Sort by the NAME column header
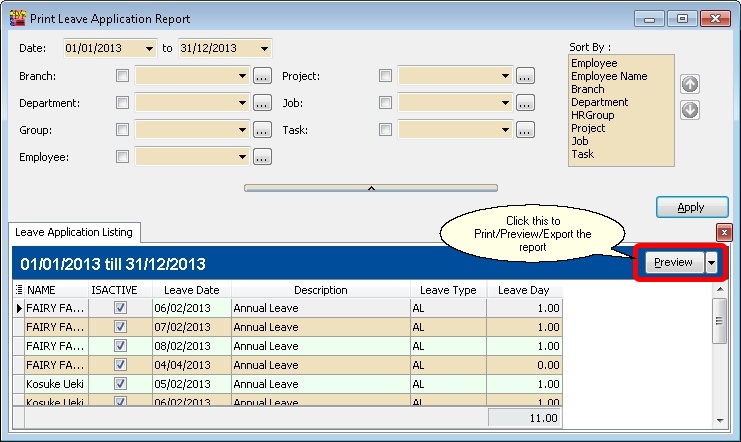The height and width of the screenshot is (442, 741). coord(57,290)
